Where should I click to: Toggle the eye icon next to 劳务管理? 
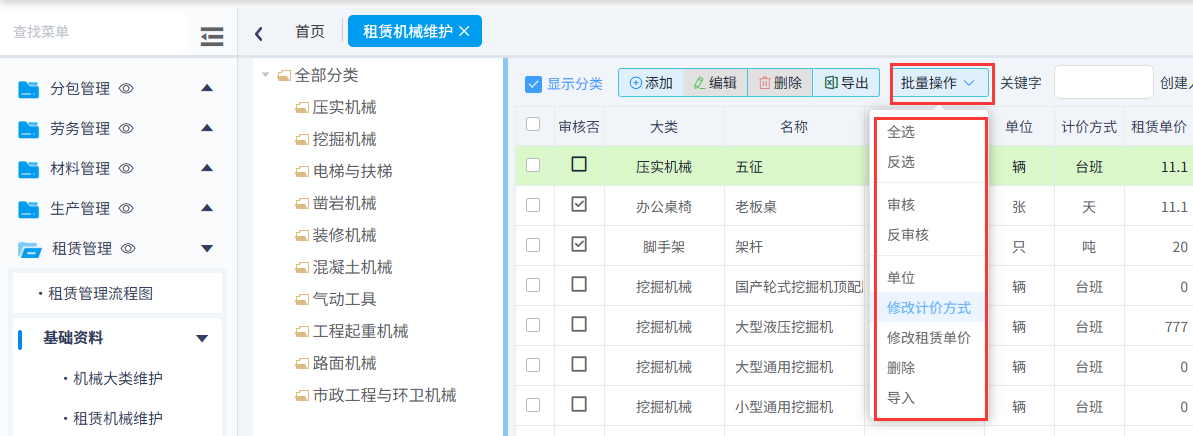tap(126, 129)
